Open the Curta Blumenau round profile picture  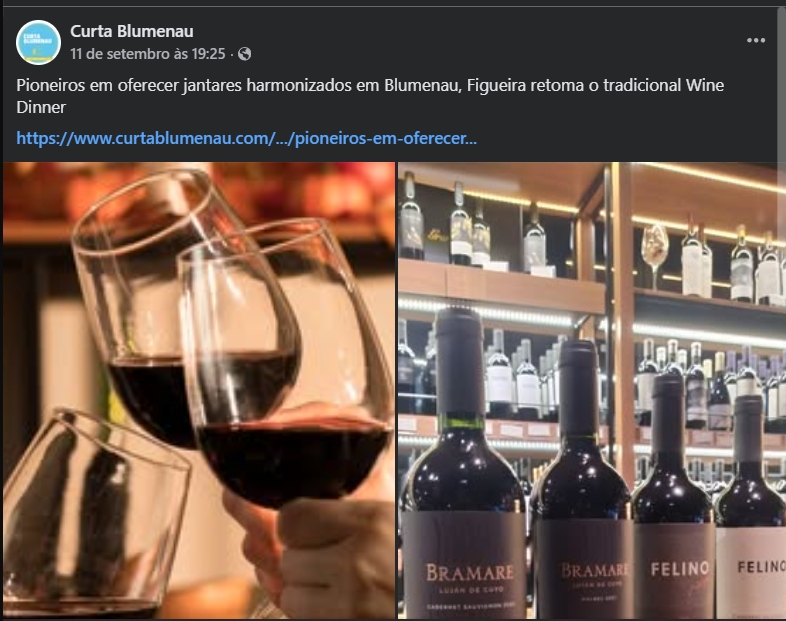[39, 43]
